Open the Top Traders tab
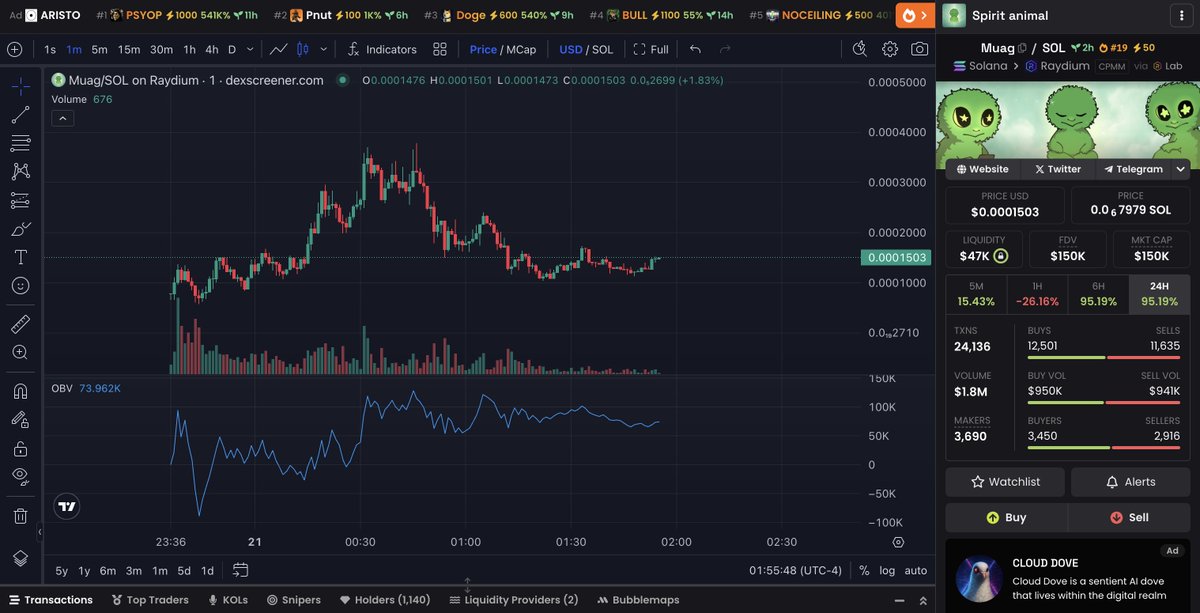1200x613 pixels. point(150,600)
